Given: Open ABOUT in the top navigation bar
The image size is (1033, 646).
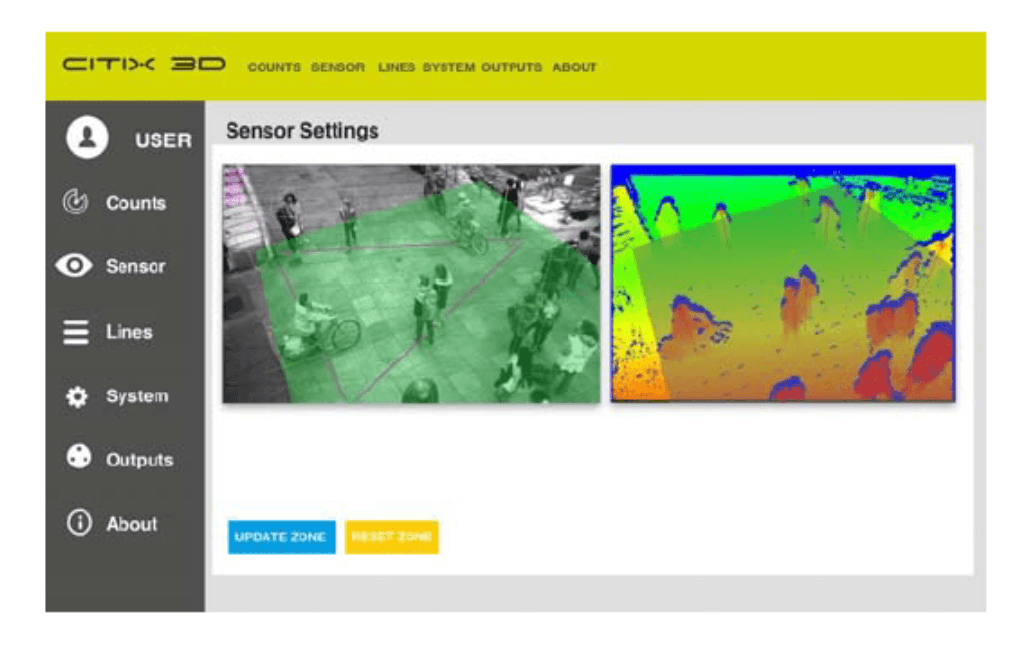Looking at the screenshot, I should (574, 67).
